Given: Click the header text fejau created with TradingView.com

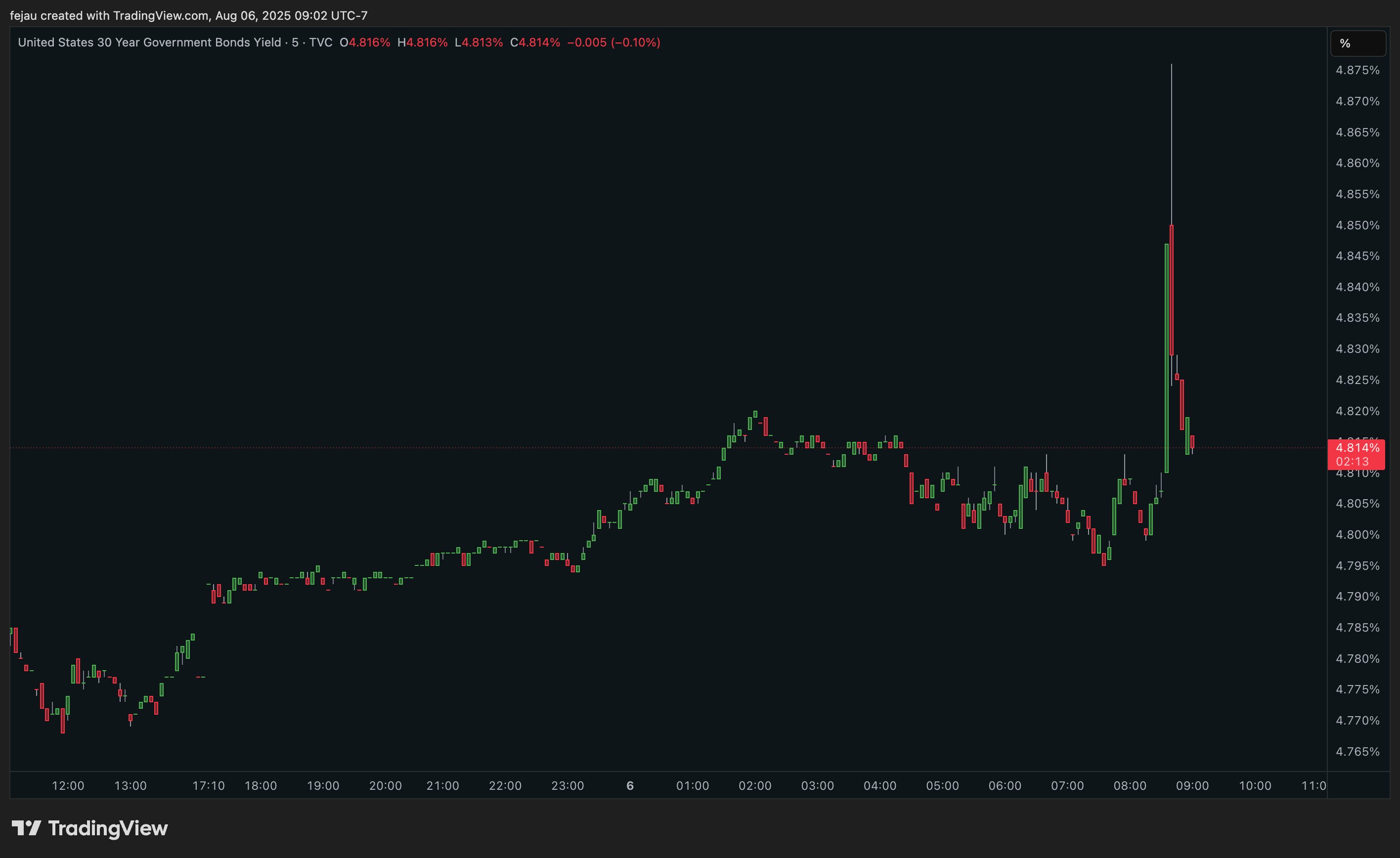Looking at the screenshot, I should pyautogui.click(x=109, y=15).
